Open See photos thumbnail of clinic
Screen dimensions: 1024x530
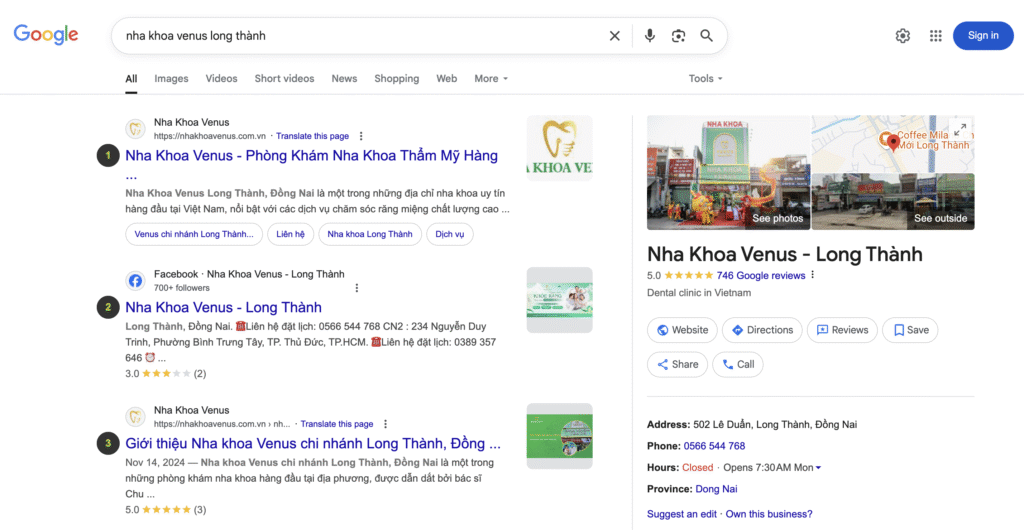[x=728, y=173]
